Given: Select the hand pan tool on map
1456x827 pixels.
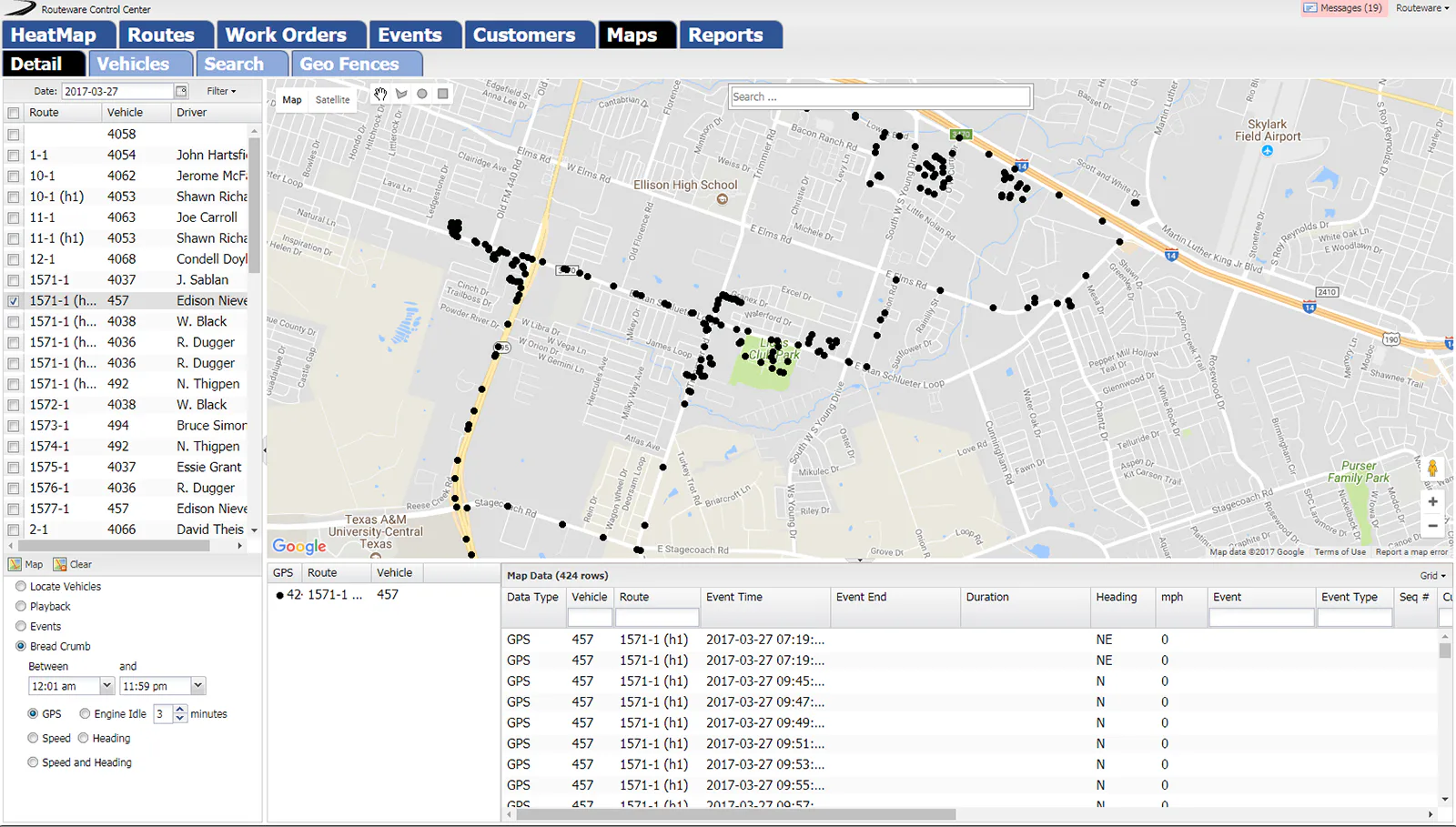Looking at the screenshot, I should 380,94.
